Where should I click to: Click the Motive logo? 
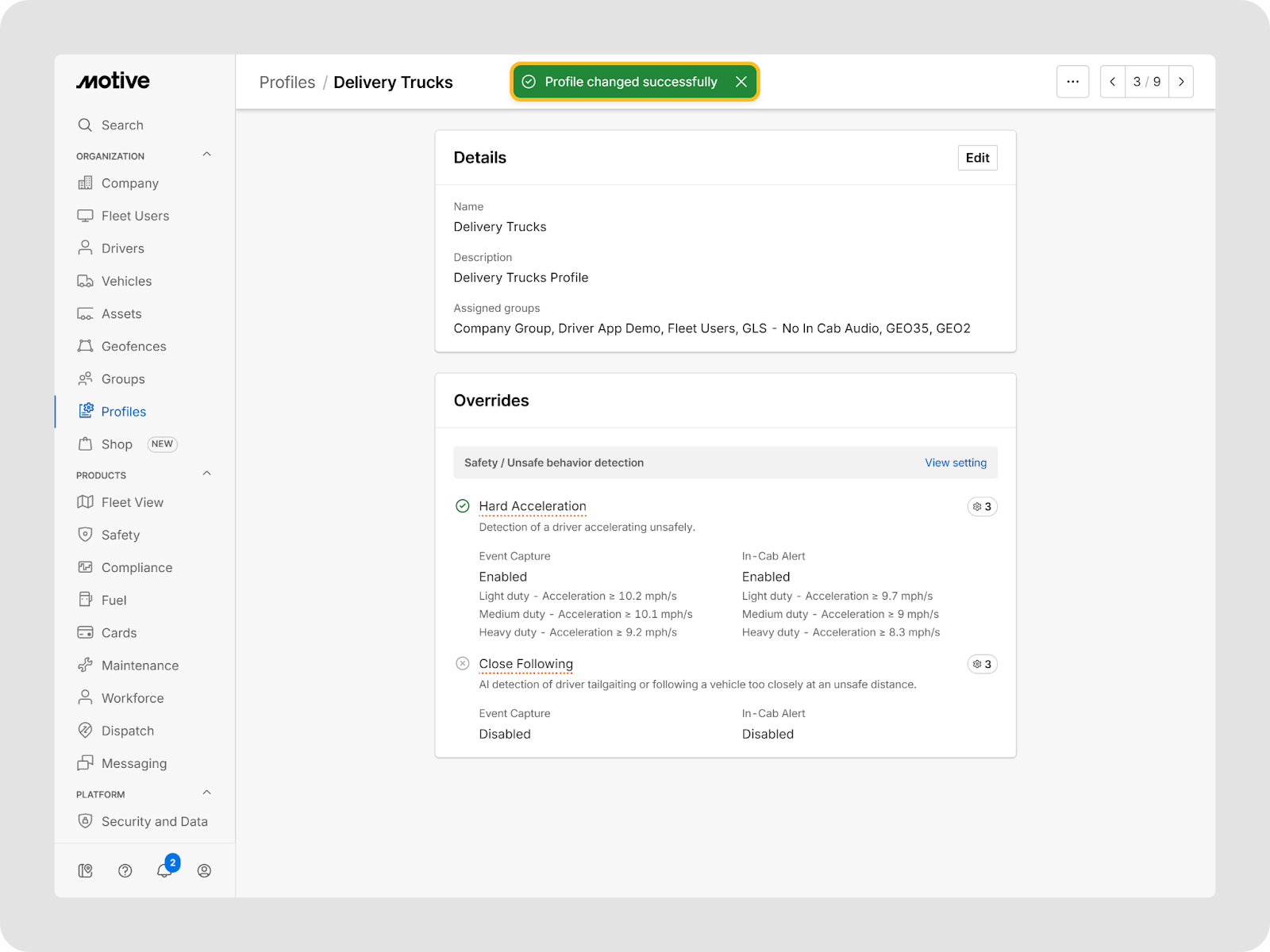click(x=113, y=81)
